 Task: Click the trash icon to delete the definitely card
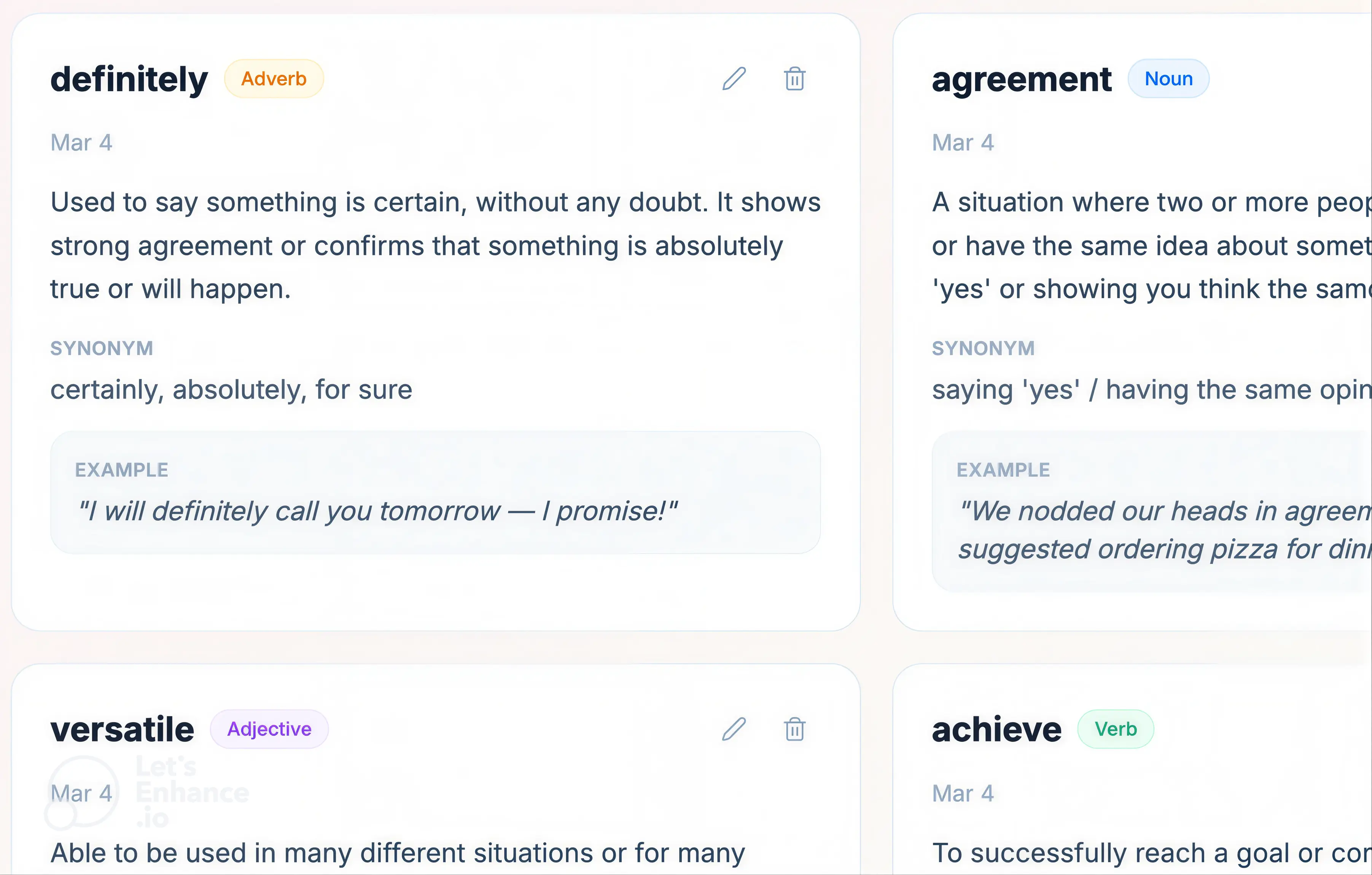794,80
